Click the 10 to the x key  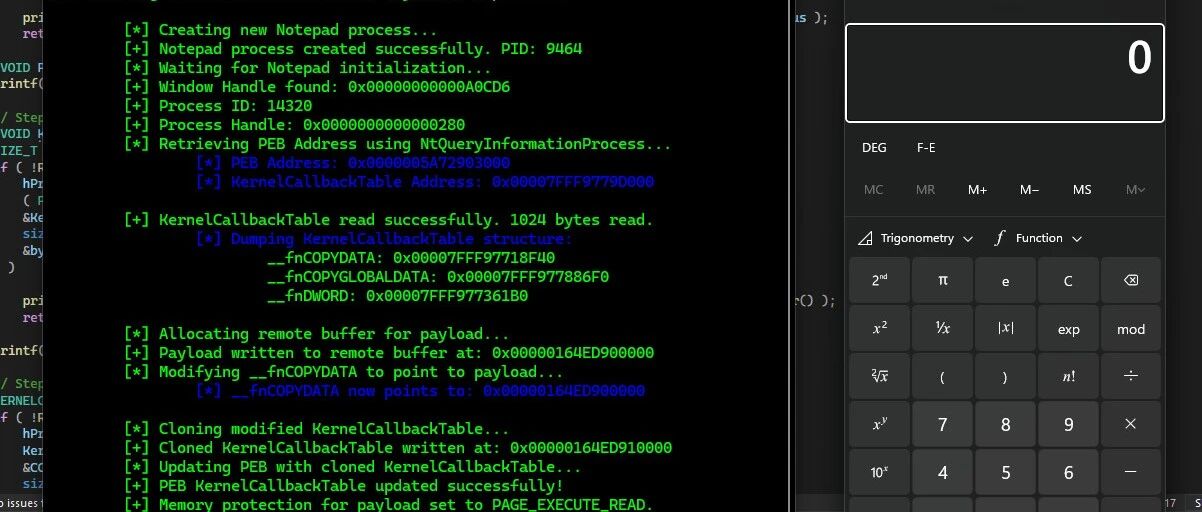point(879,473)
